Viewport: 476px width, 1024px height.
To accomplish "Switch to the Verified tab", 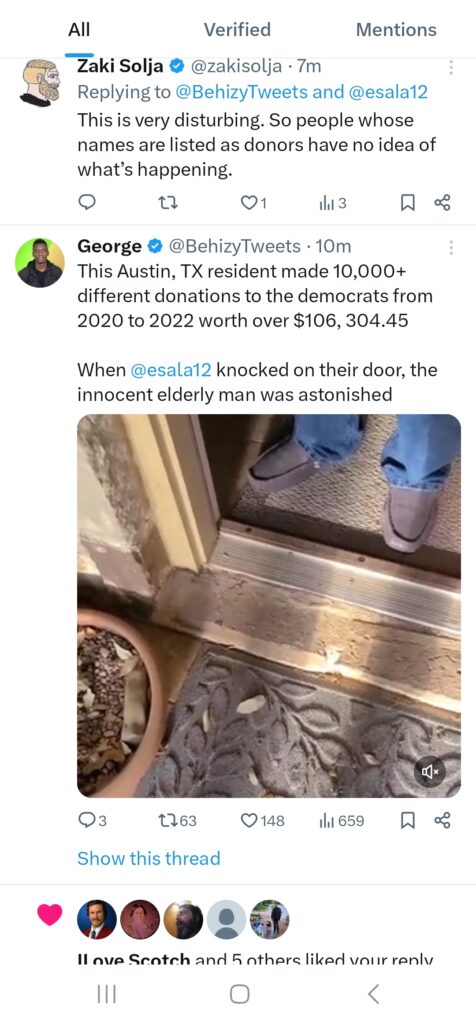I will pos(237,29).
